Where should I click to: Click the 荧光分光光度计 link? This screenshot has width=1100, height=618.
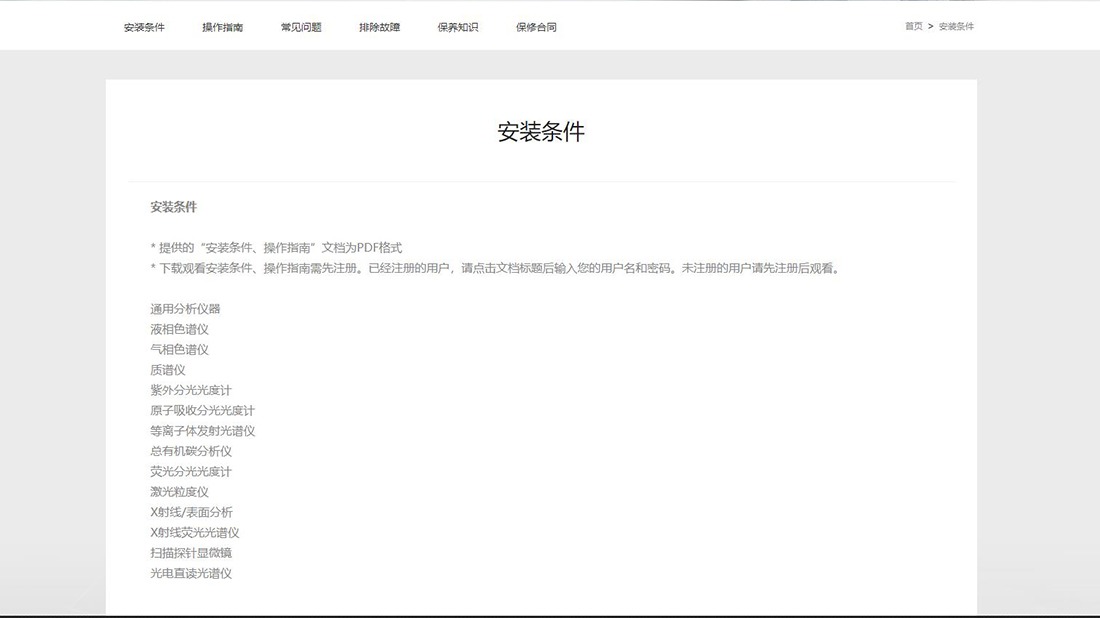pos(191,471)
